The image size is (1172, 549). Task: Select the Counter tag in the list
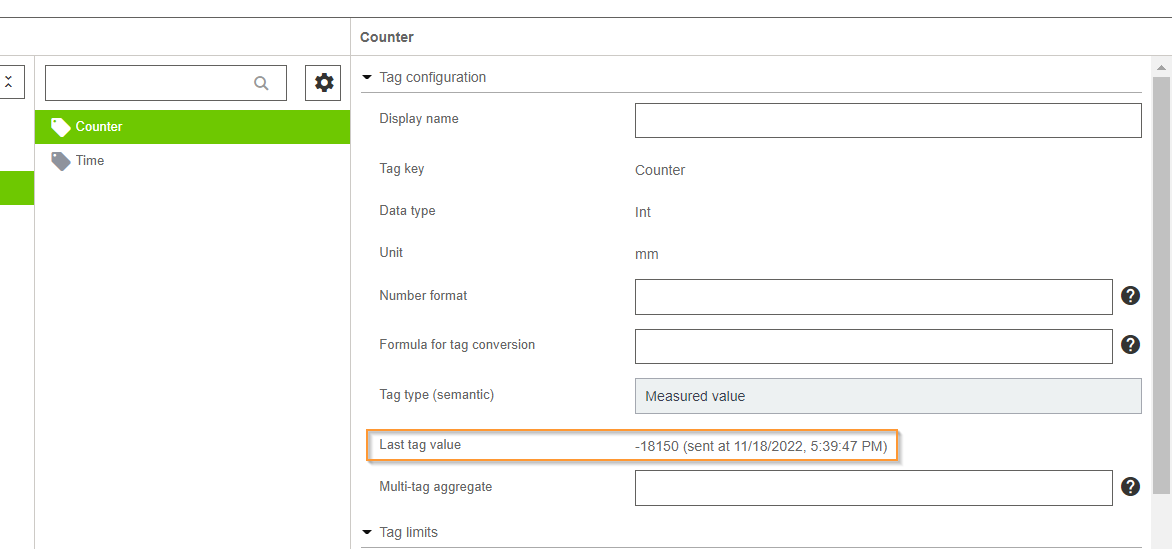click(x=192, y=127)
